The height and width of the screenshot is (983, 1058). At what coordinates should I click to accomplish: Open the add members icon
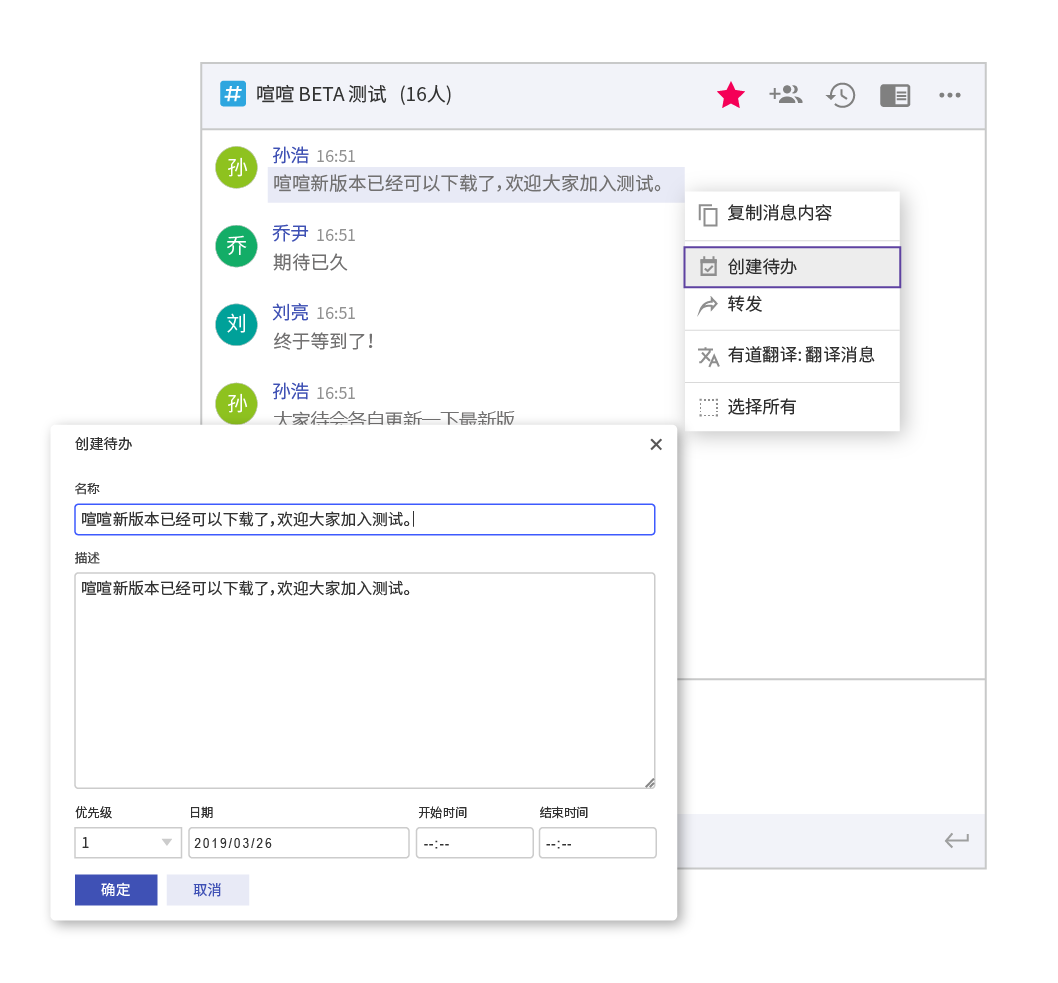click(785, 94)
